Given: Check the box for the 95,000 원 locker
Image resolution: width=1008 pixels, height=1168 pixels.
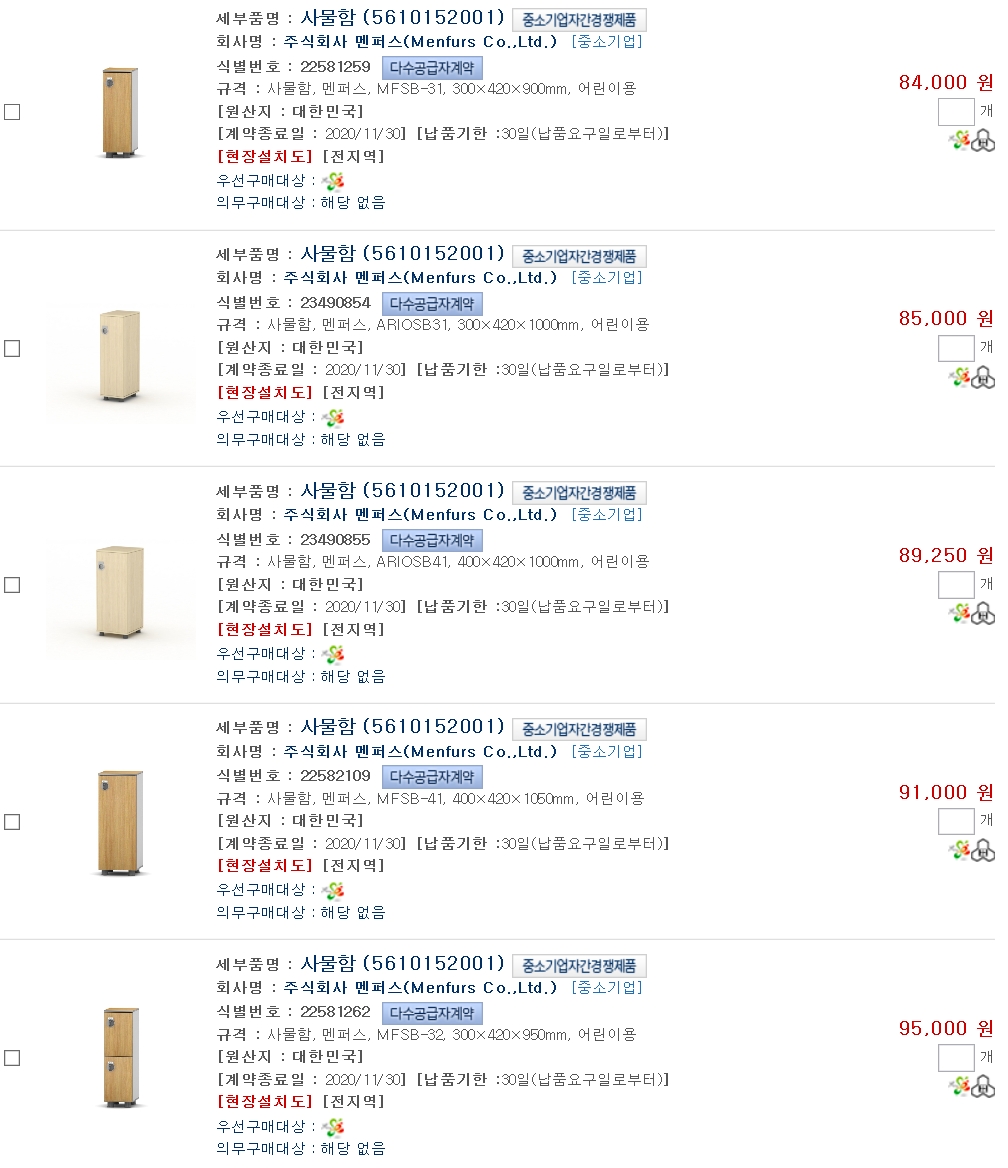Looking at the screenshot, I should coord(12,1058).
